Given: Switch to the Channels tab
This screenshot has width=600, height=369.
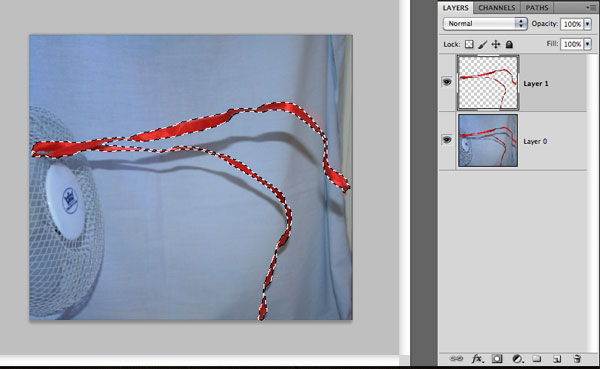Looking at the screenshot, I should click(496, 8).
